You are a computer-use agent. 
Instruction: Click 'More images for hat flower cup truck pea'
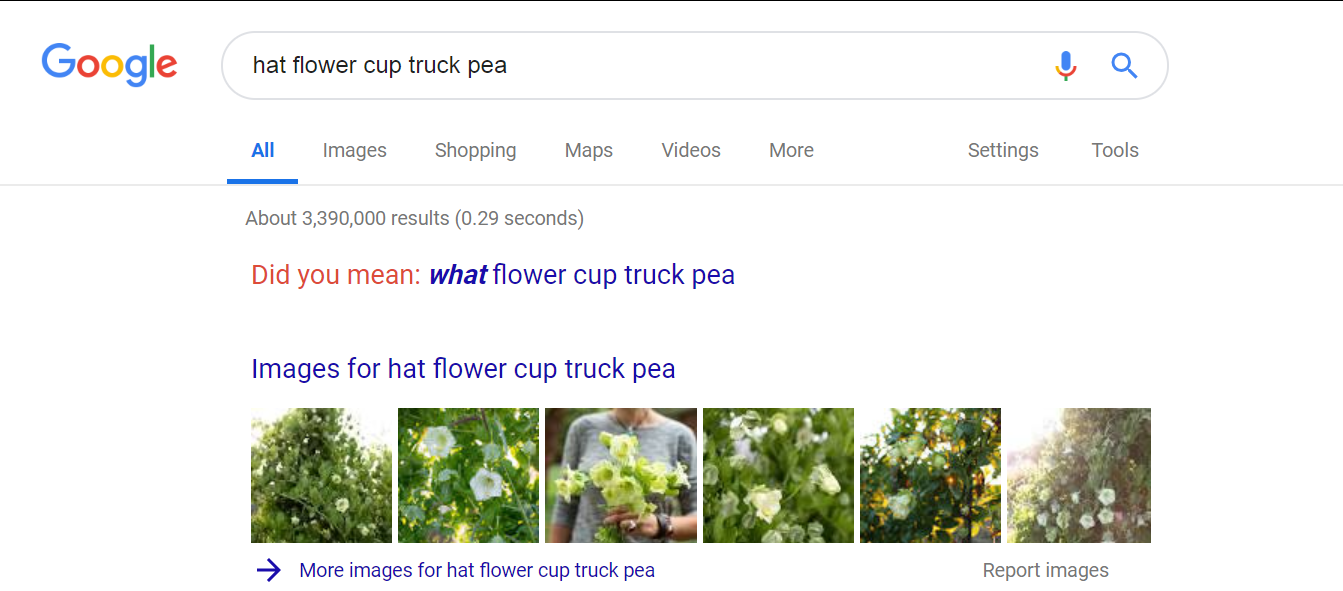point(477,571)
